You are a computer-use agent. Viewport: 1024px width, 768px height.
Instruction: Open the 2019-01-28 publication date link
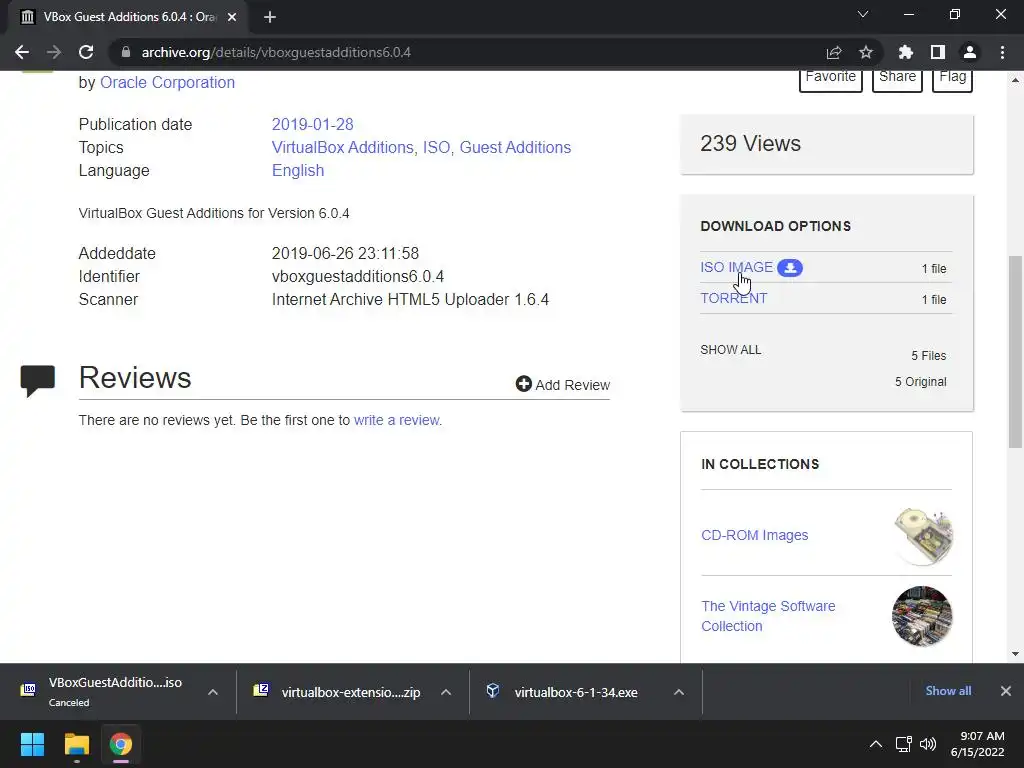(x=312, y=124)
